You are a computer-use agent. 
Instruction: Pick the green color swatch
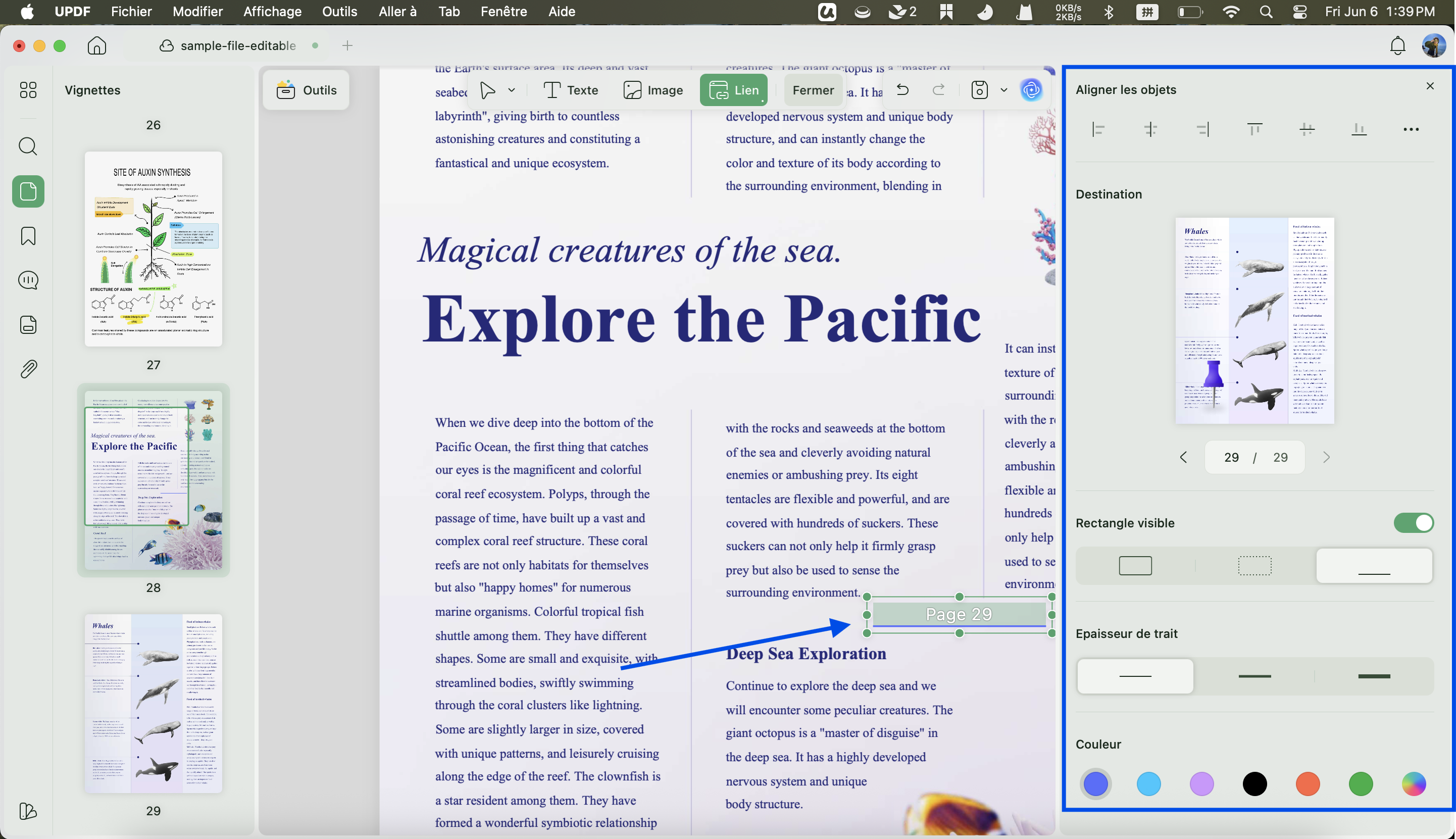point(1361,784)
